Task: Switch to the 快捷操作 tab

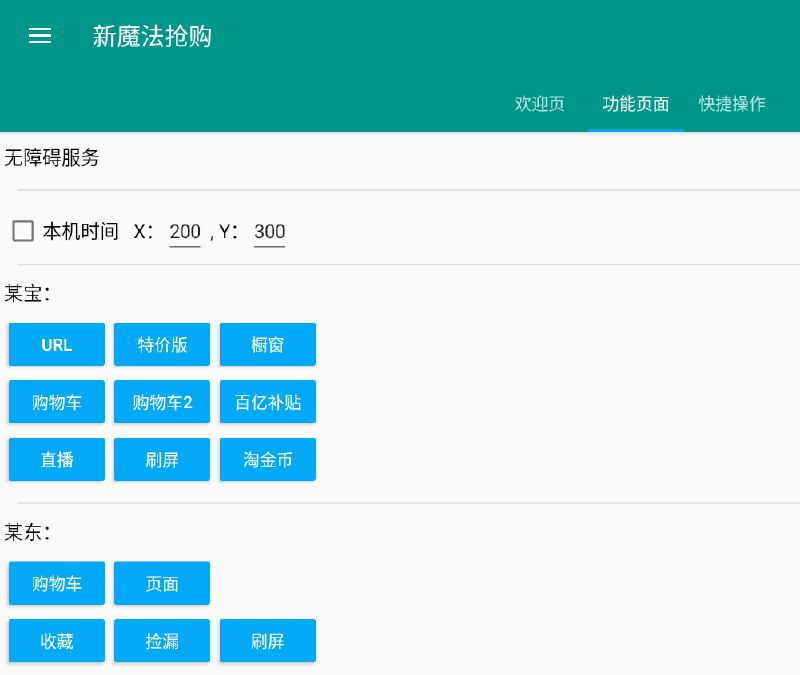Action: coord(732,104)
